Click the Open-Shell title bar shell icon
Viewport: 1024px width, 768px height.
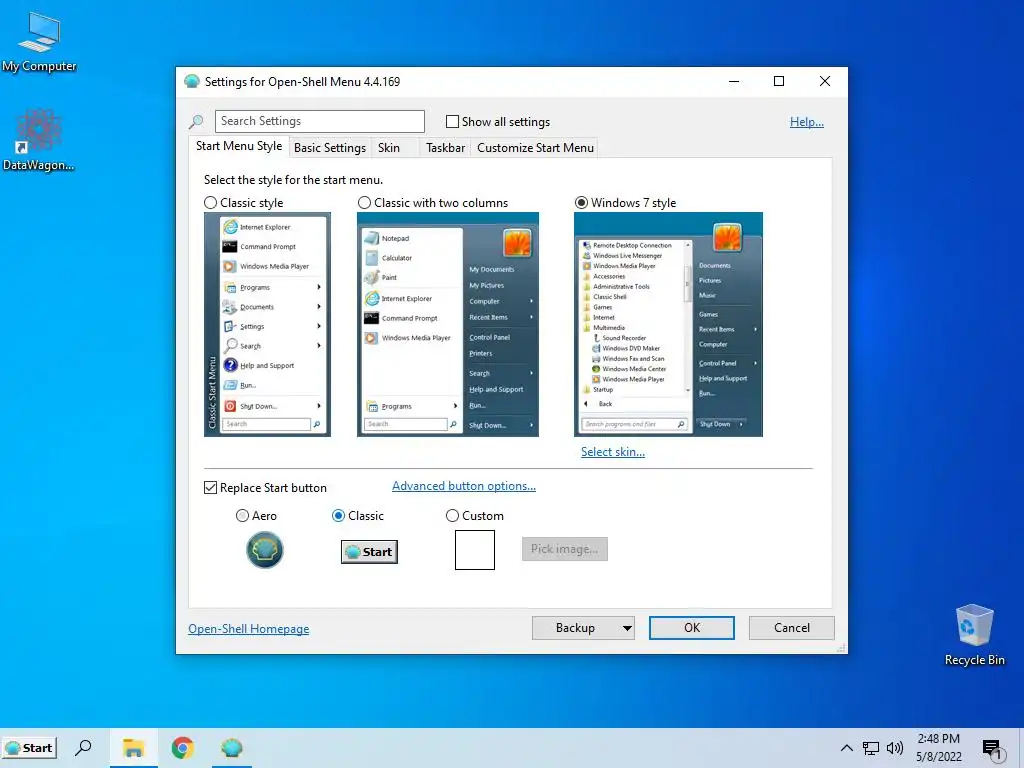(x=191, y=82)
